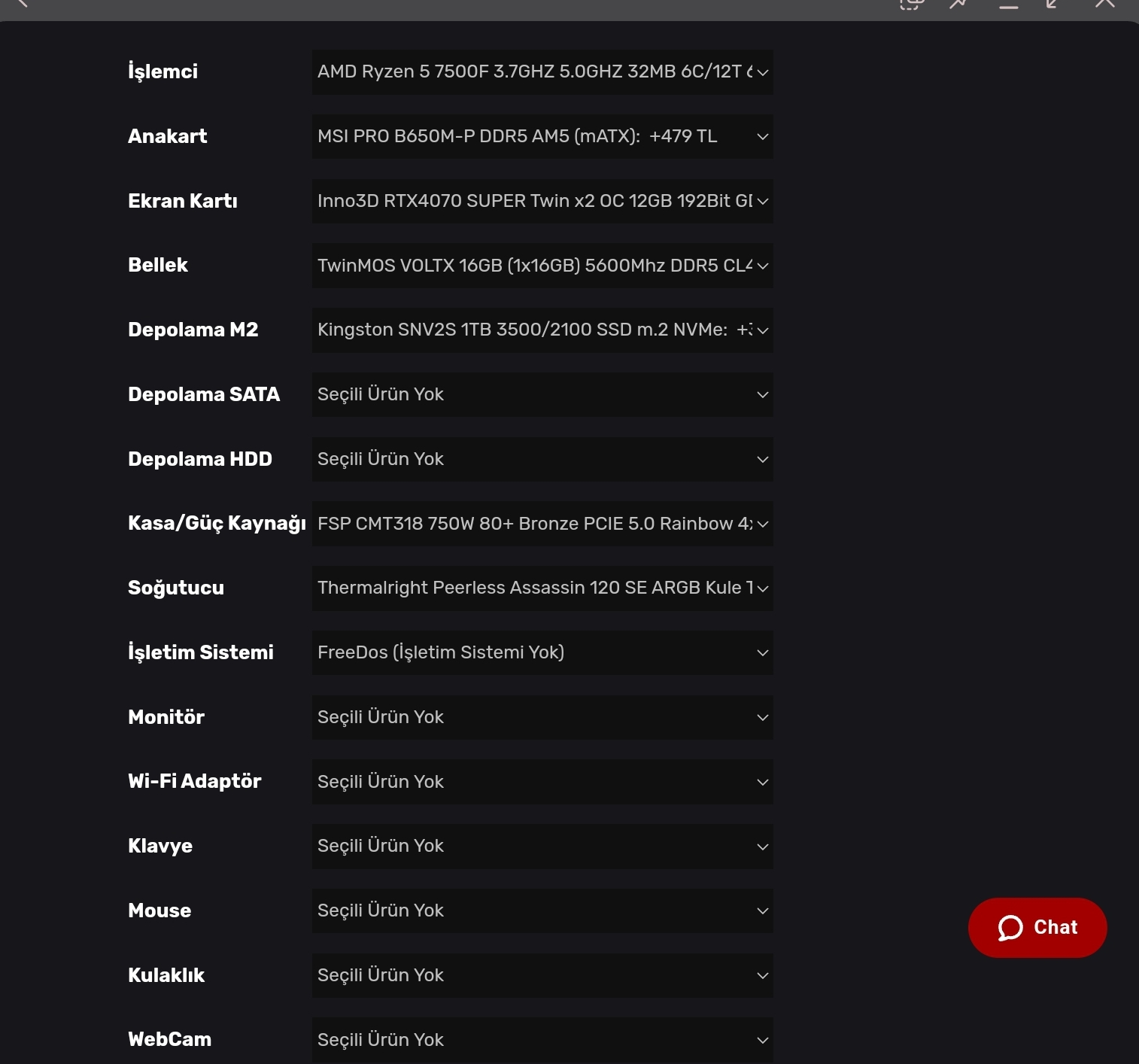This screenshot has width=1139, height=1064.
Task: Click the İşlemci label
Action: [162, 71]
